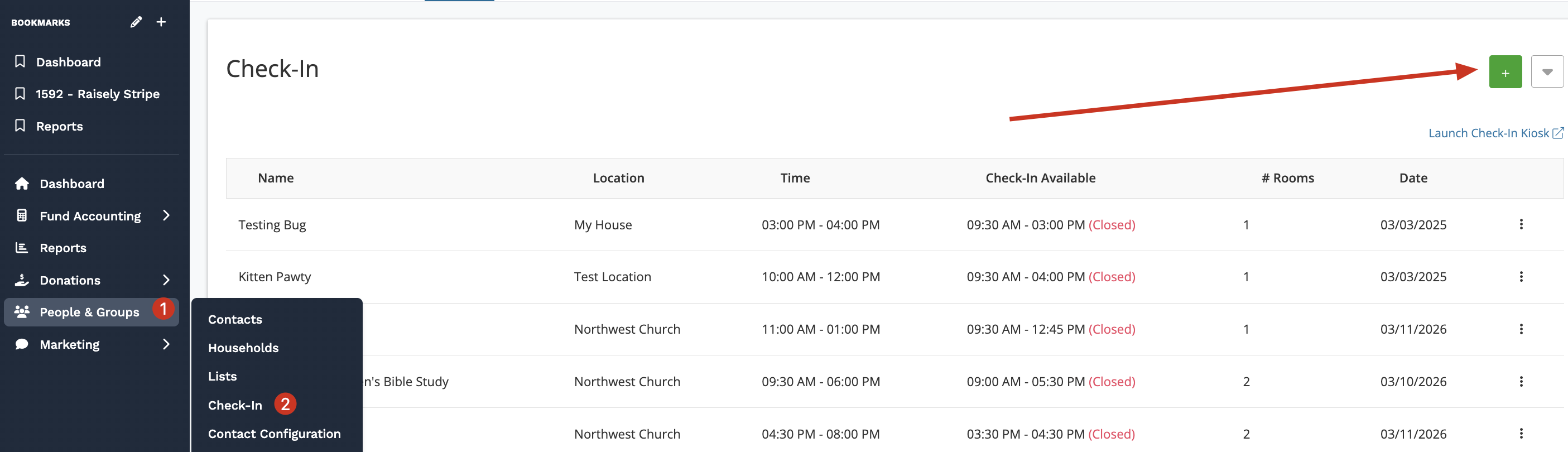This screenshot has width=1568, height=452.
Task: Open the 1592 - Raisely Stripe bookmark
Action: (x=98, y=94)
